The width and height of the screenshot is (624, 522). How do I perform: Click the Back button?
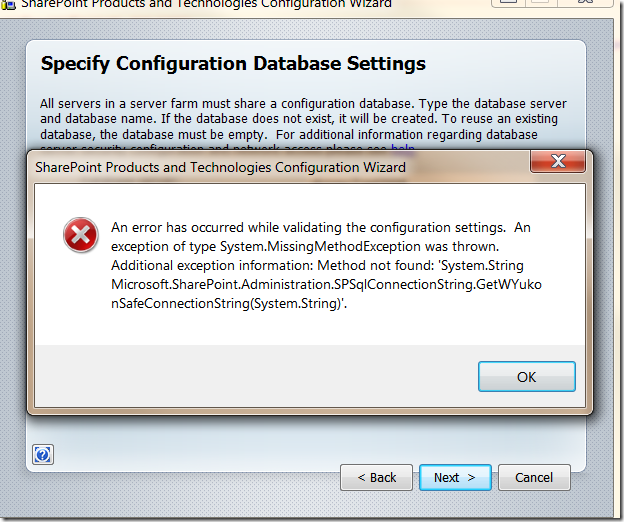pyautogui.click(x=376, y=477)
